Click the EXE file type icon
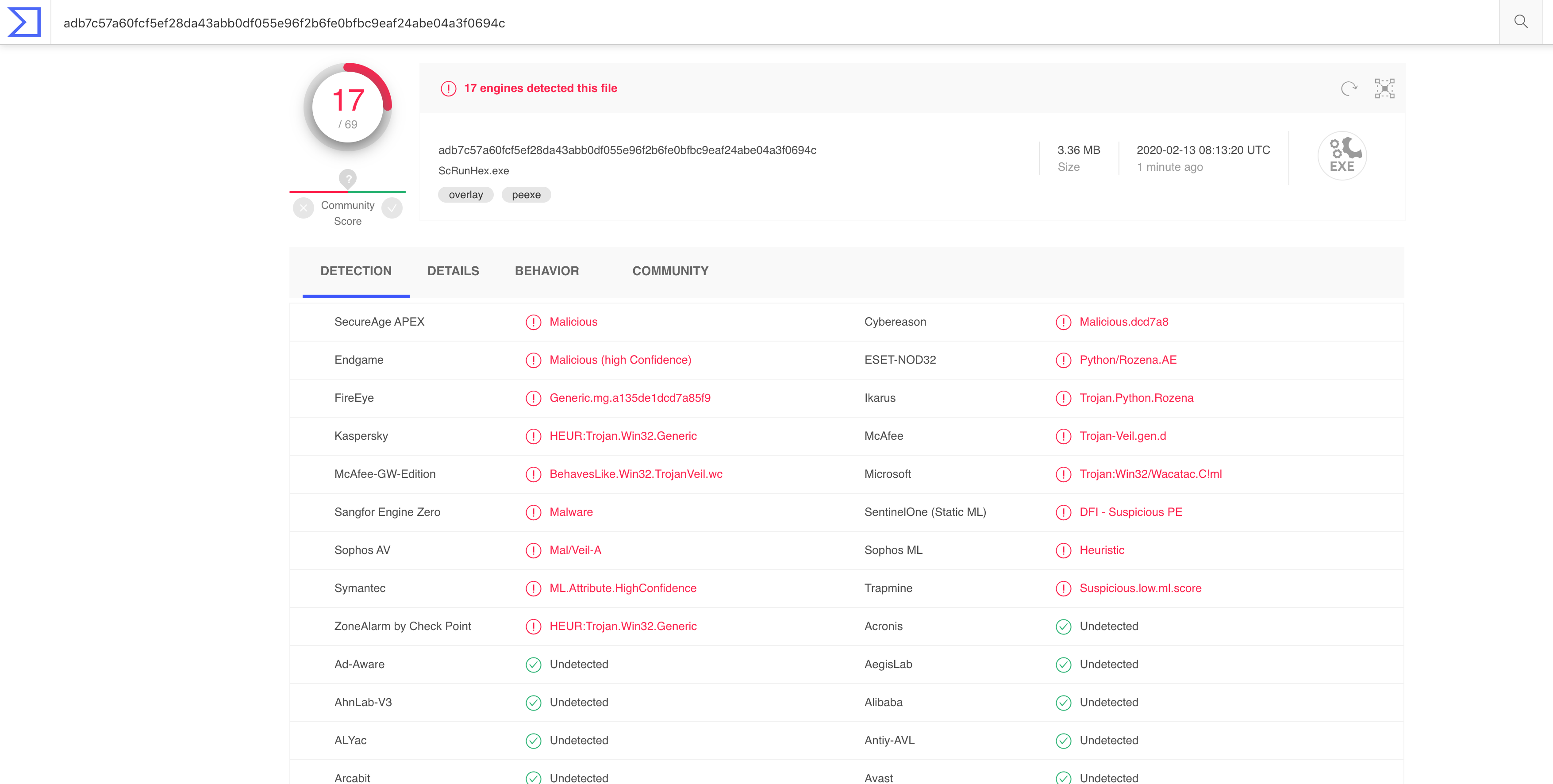Image resolution: width=1553 pixels, height=784 pixels. 1342,156
